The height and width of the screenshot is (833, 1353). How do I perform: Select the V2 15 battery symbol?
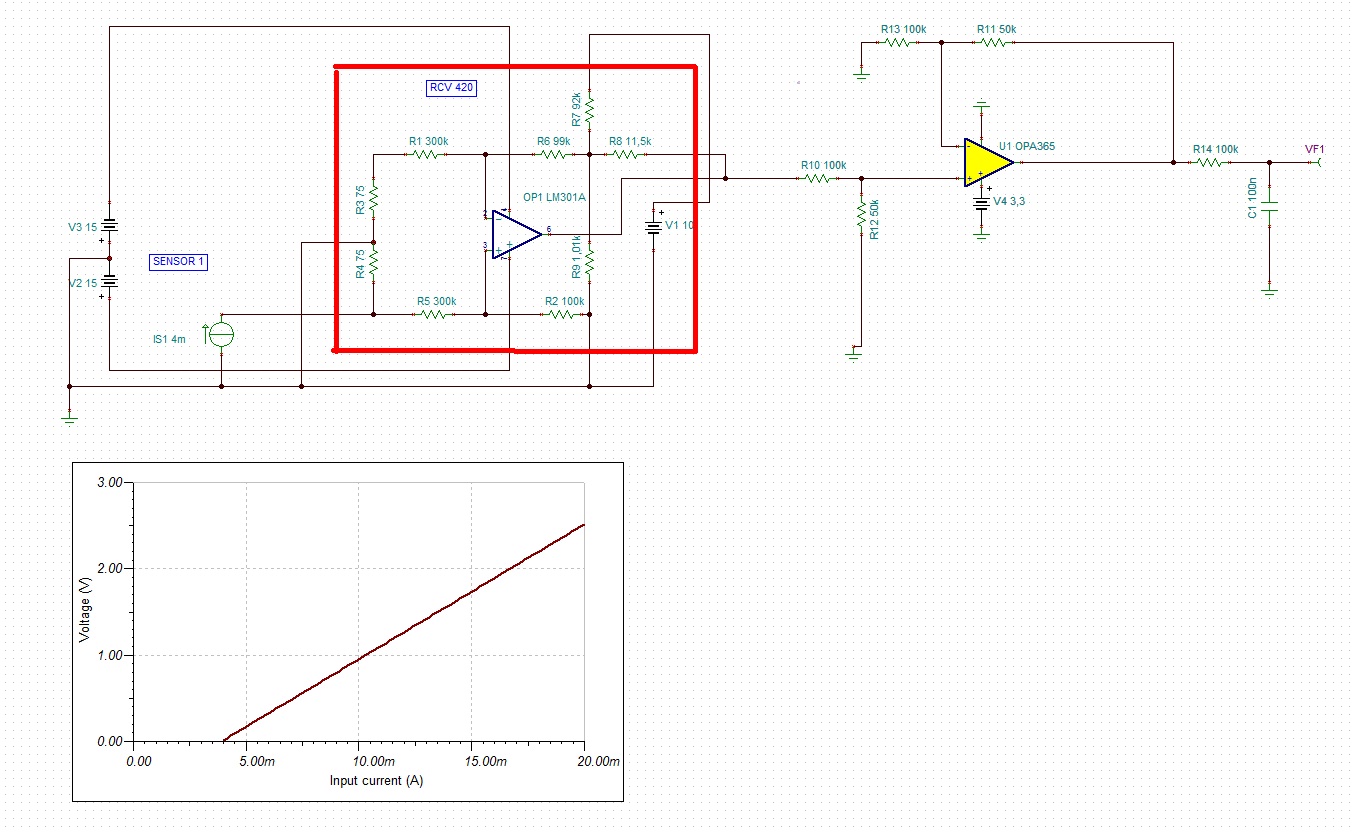109,282
